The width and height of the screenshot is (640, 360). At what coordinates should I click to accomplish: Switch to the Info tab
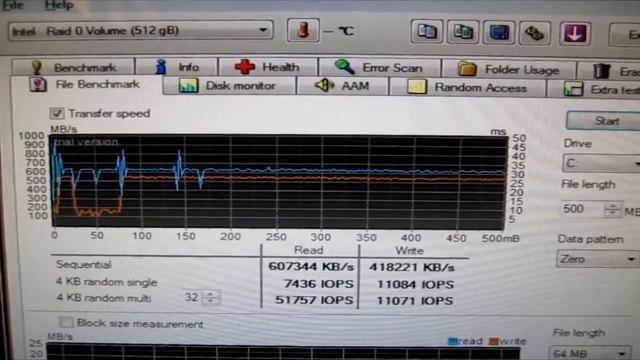pos(177,67)
